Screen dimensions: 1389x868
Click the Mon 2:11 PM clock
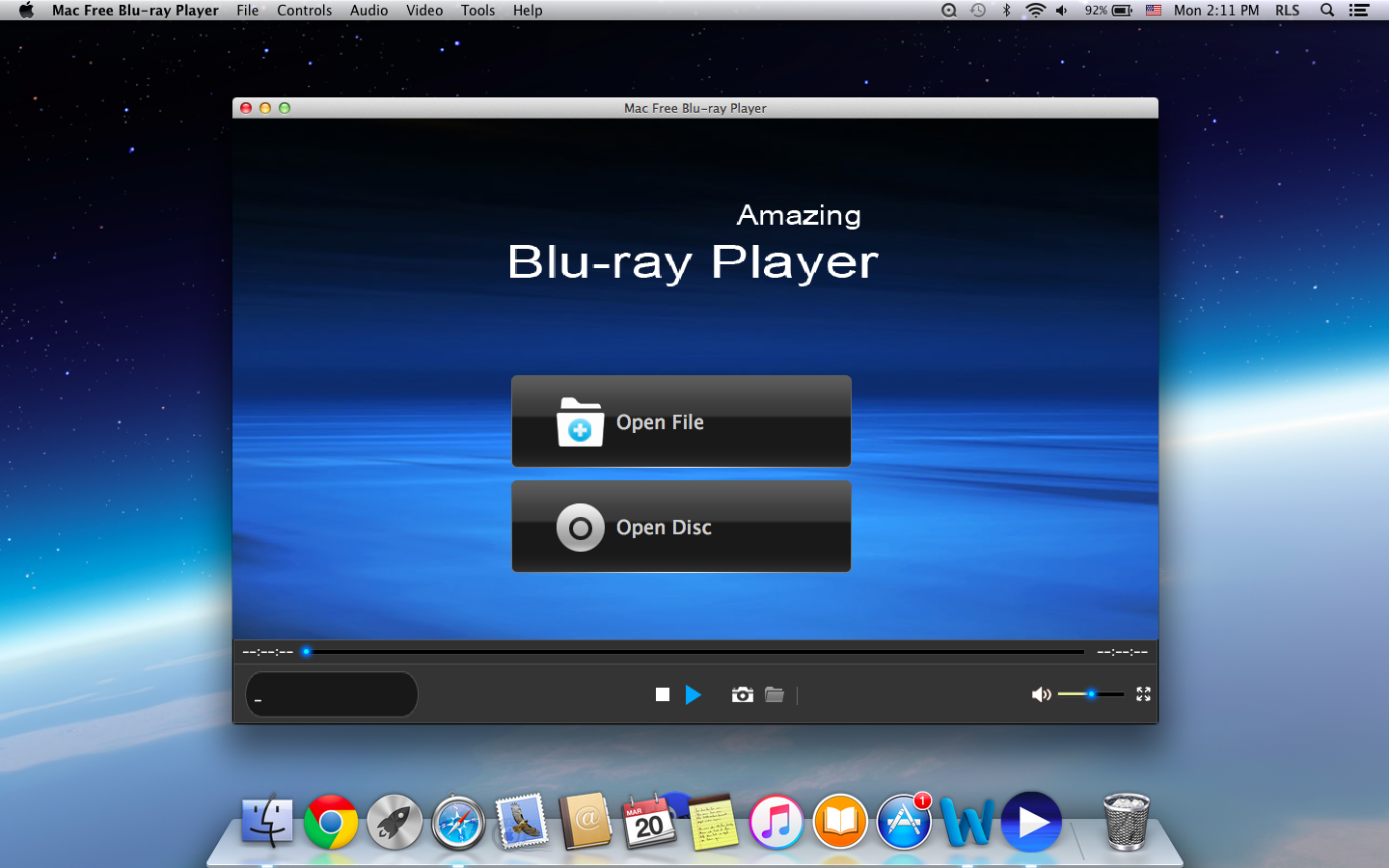(1216, 11)
